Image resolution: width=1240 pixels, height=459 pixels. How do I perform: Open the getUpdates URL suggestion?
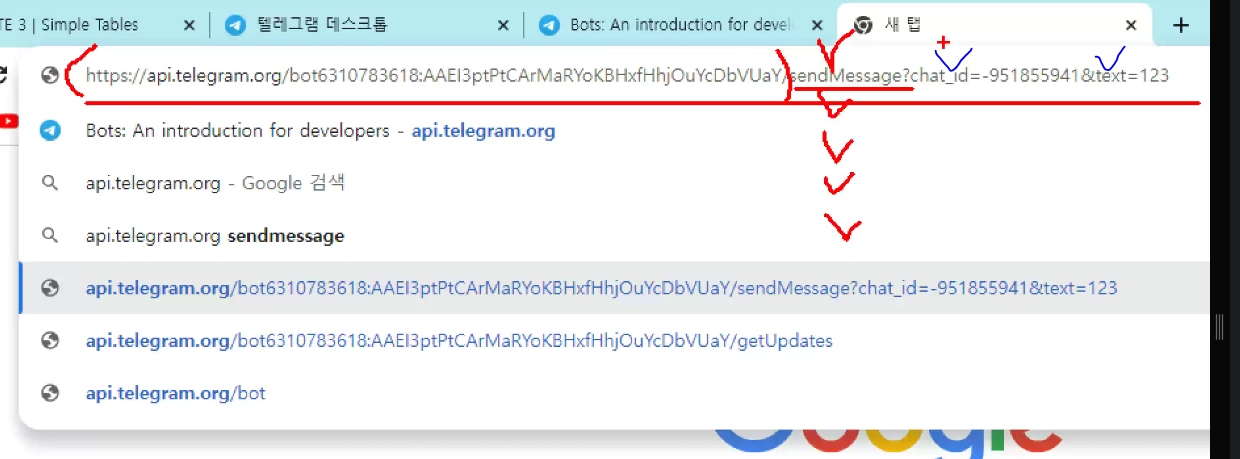click(x=614, y=341)
